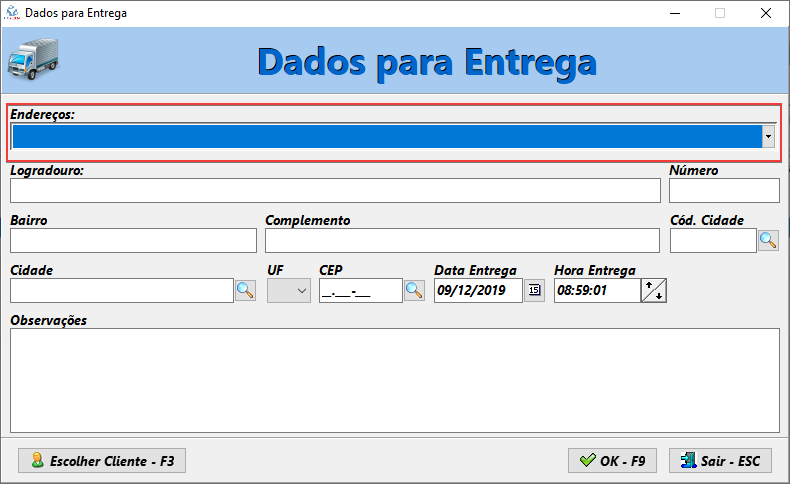Select the Bairro input field
This screenshot has height=484, width=790.
coord(133,240)
